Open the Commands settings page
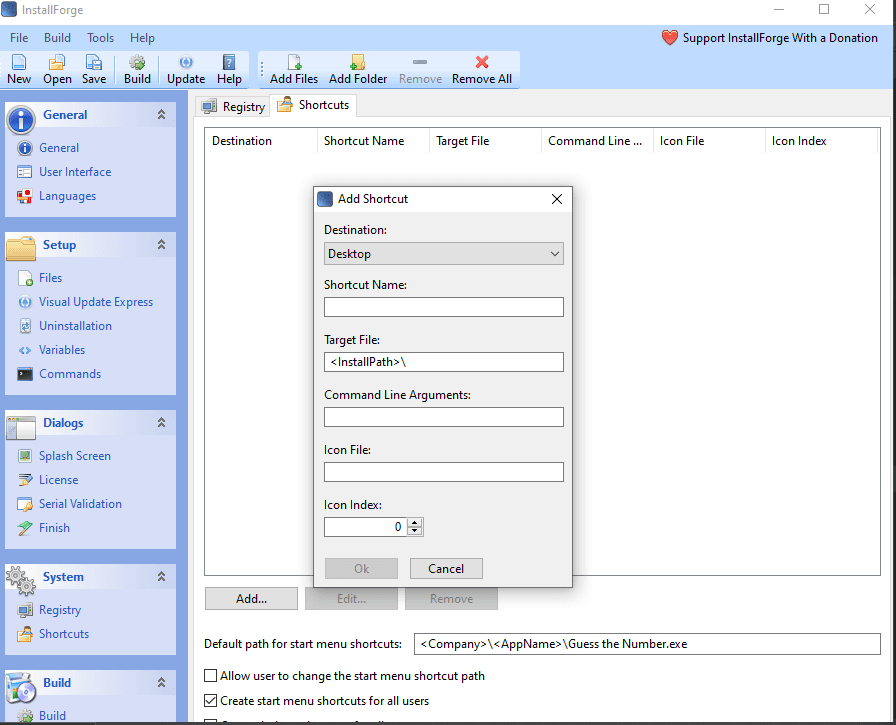The image size is (896, 725). pos(70,373)
